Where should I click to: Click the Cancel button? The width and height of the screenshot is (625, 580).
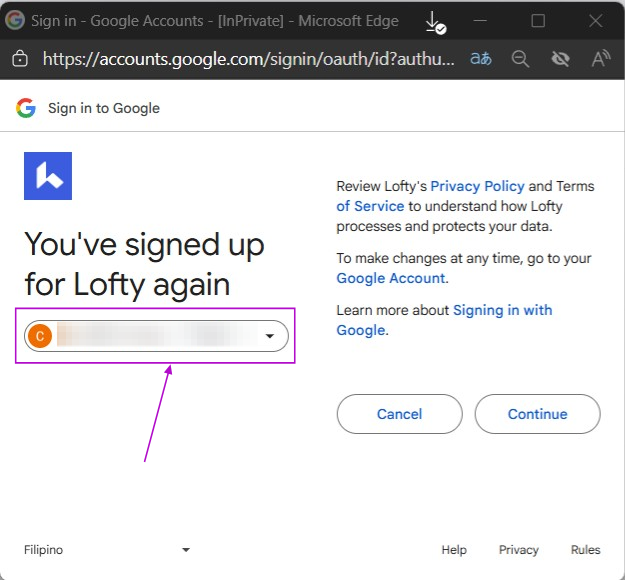[399, 414]
